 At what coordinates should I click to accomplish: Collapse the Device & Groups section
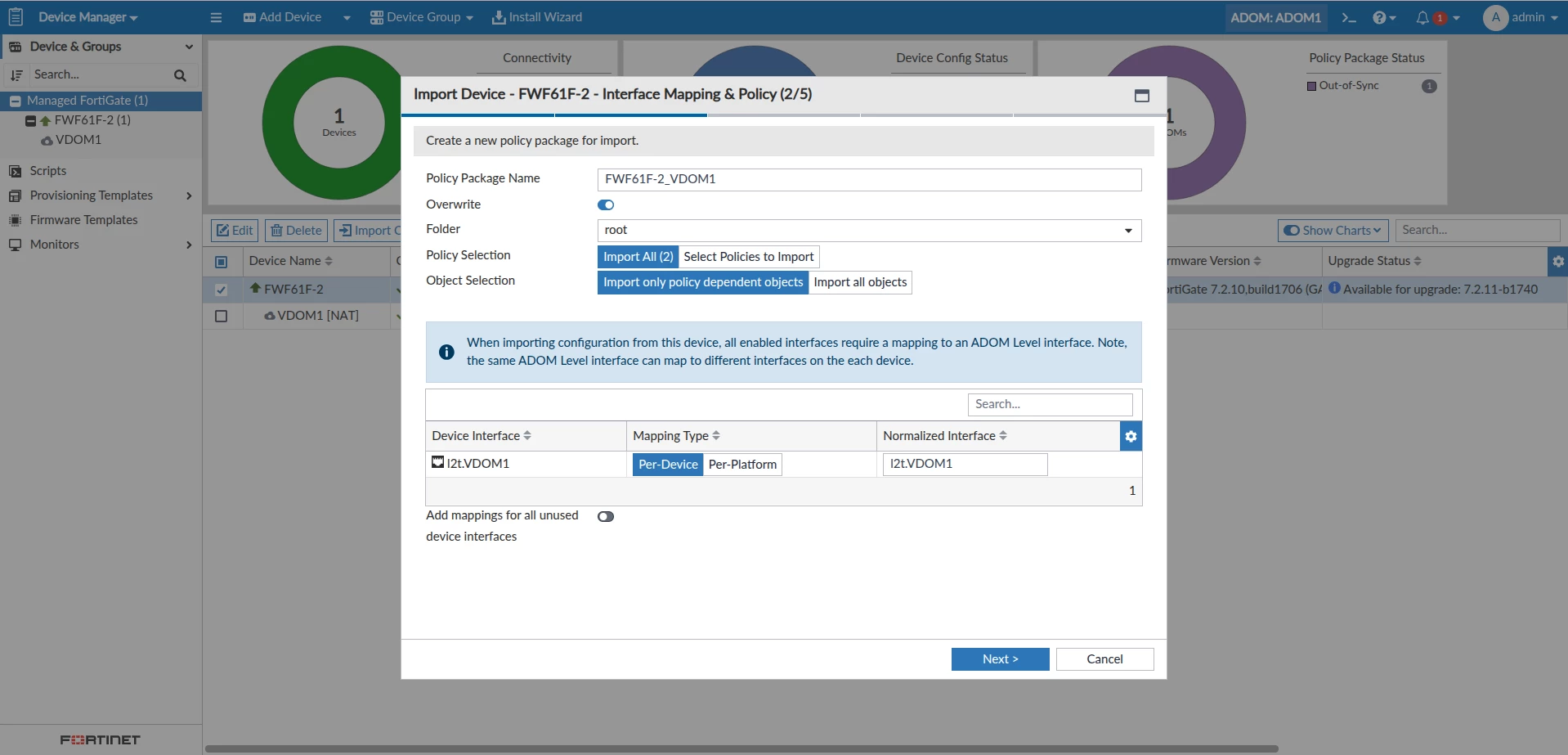tap(189, 47)
